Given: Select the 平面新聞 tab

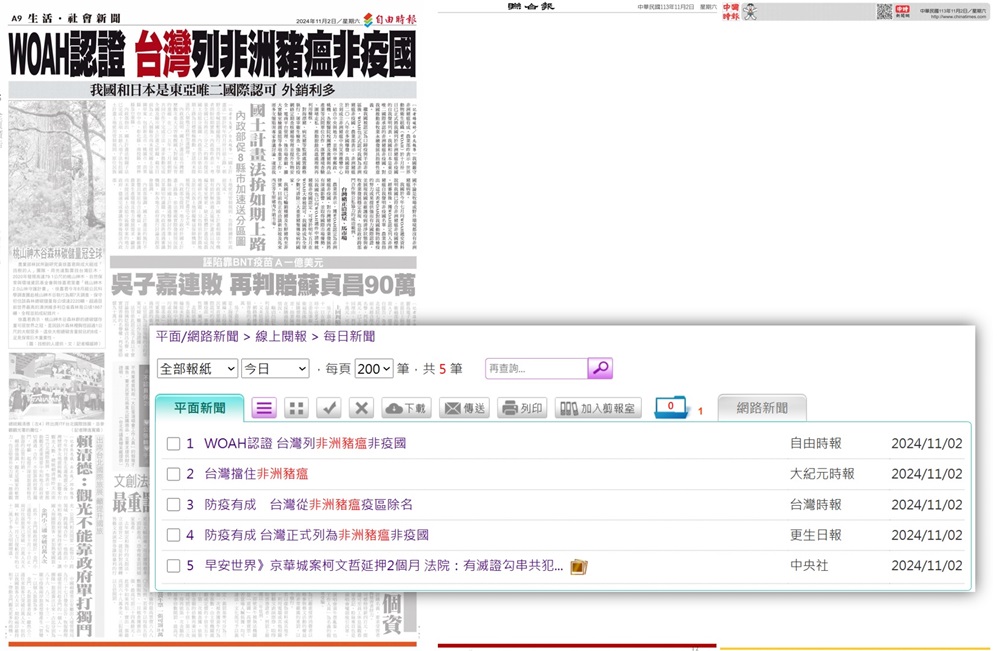Looking at the screenshot, I should (x=200, y=408).
